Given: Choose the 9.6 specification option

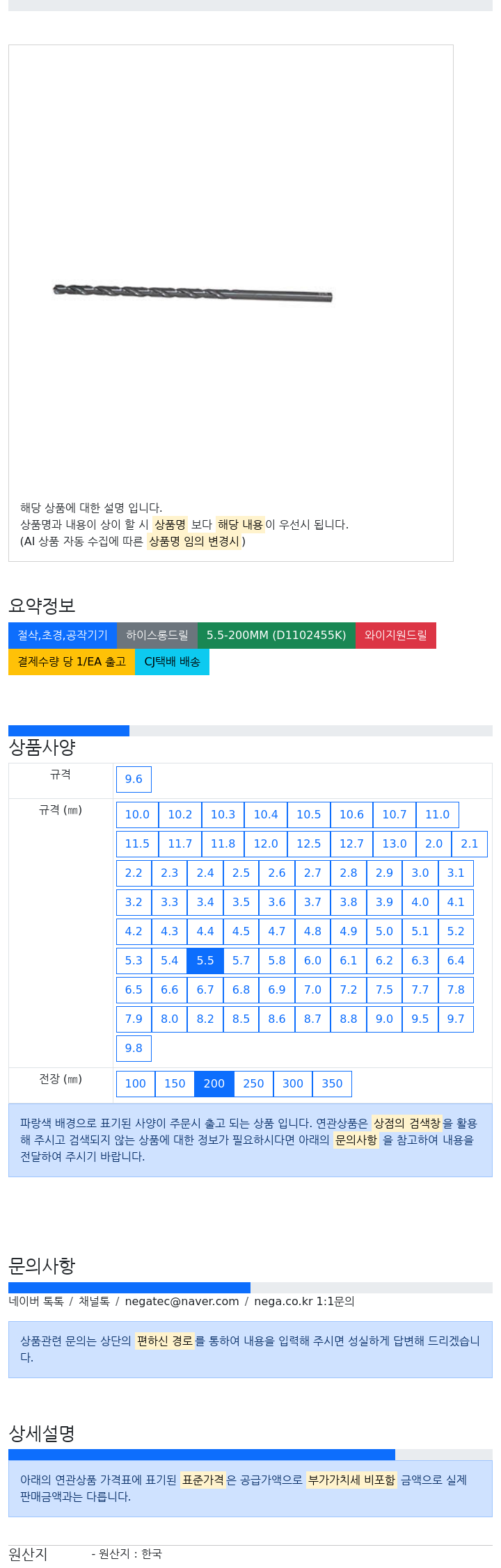Looking at the screenshot, I should (x=134, y=779).
